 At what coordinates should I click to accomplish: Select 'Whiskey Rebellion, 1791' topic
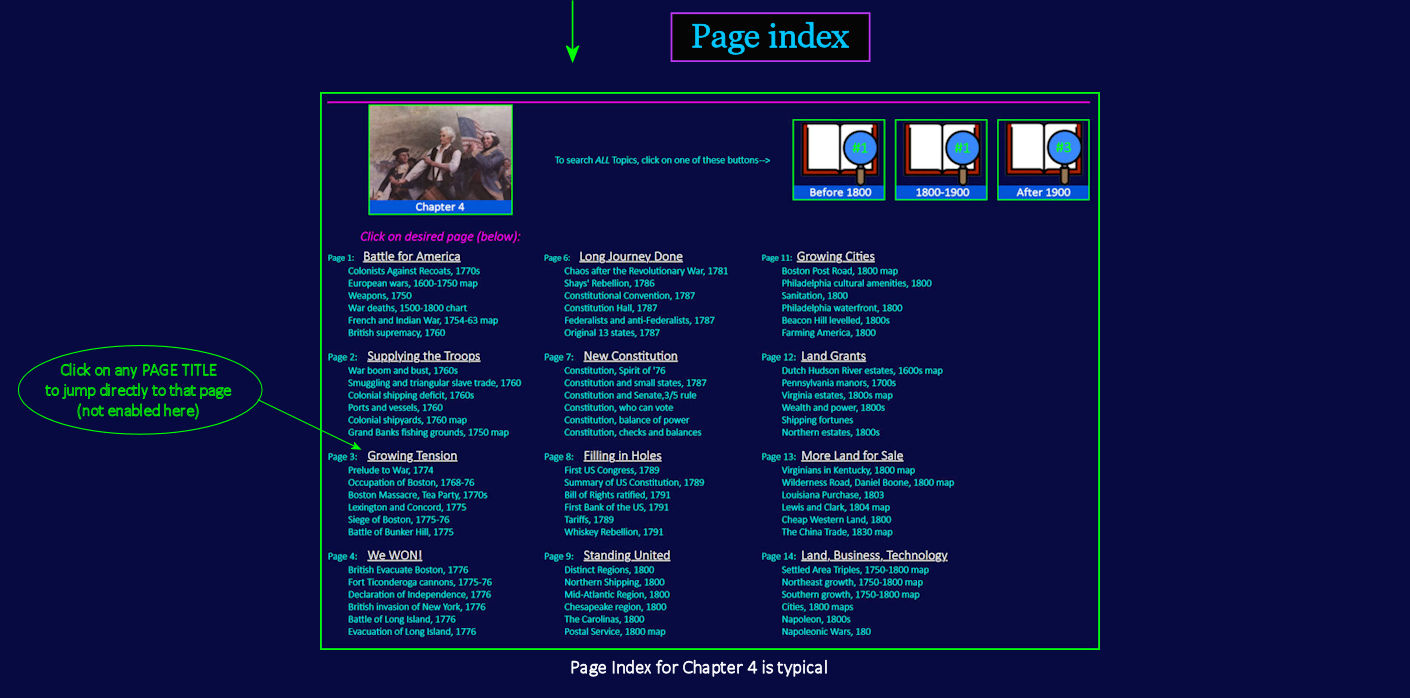(x=614, y=532)
